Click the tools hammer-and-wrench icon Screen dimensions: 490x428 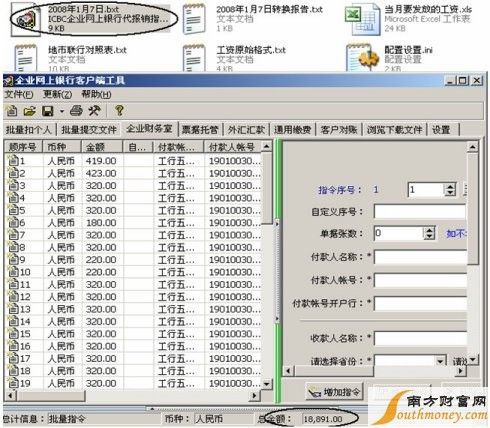click(94, 111)
